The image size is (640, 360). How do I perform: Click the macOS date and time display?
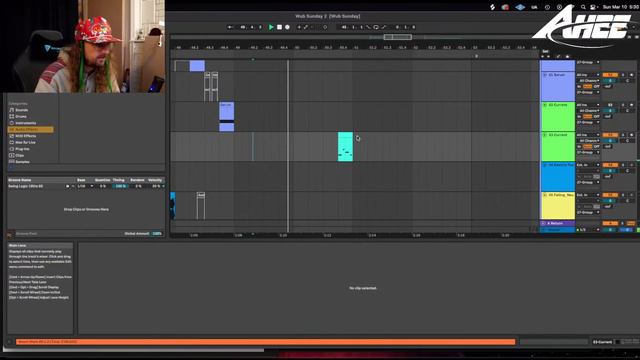pos(620,7)
